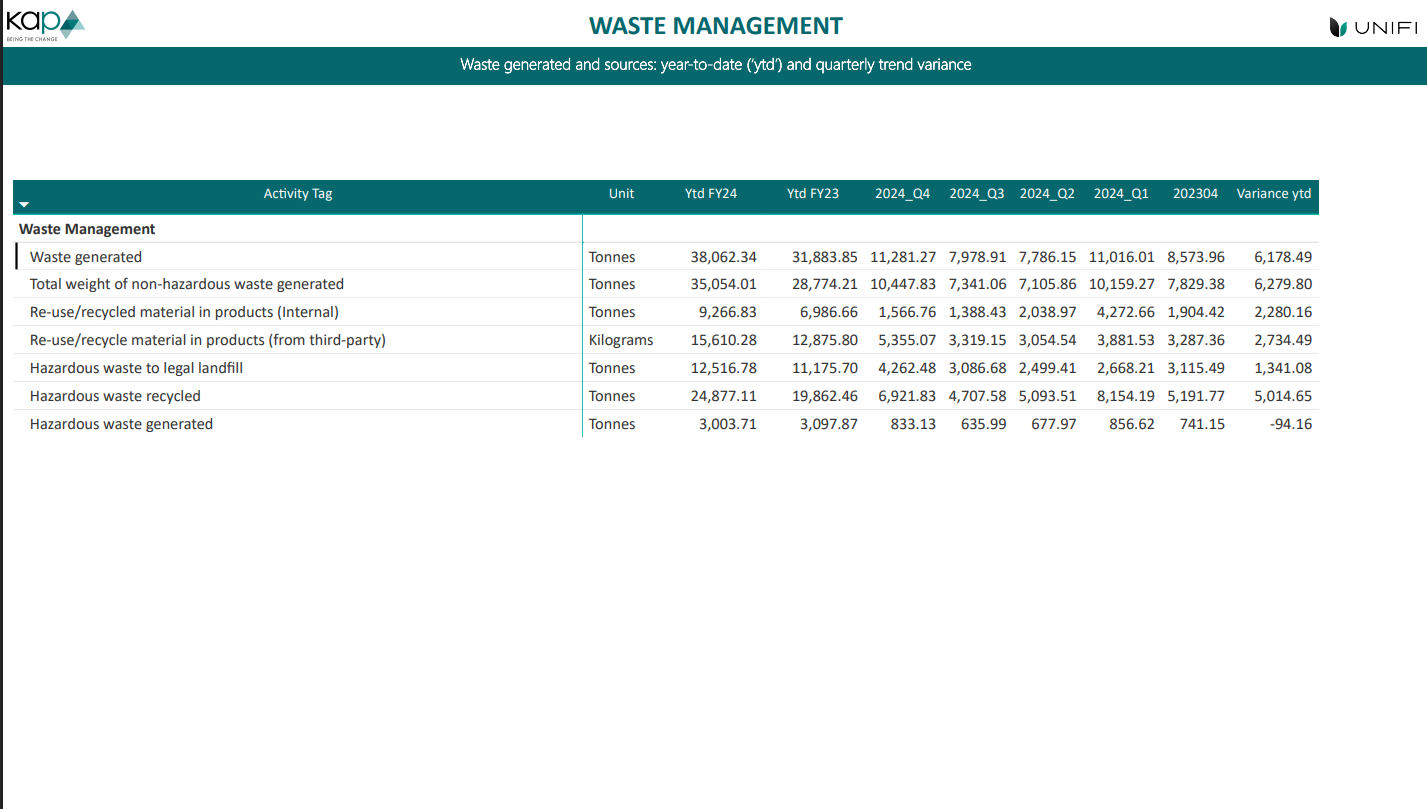Click 'Total weight of non-hazardous waste generated'
The height and width of the screenshot is (809, 1427).
click(x=187, y=285)
